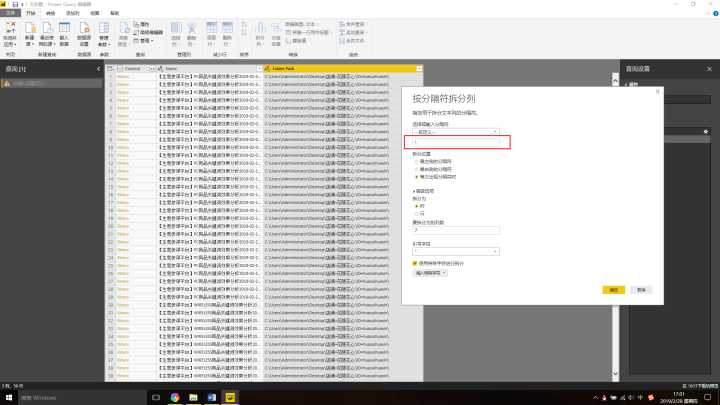Select the left-most delimiter radio option

pyautogui.click(x=416, y=160)
